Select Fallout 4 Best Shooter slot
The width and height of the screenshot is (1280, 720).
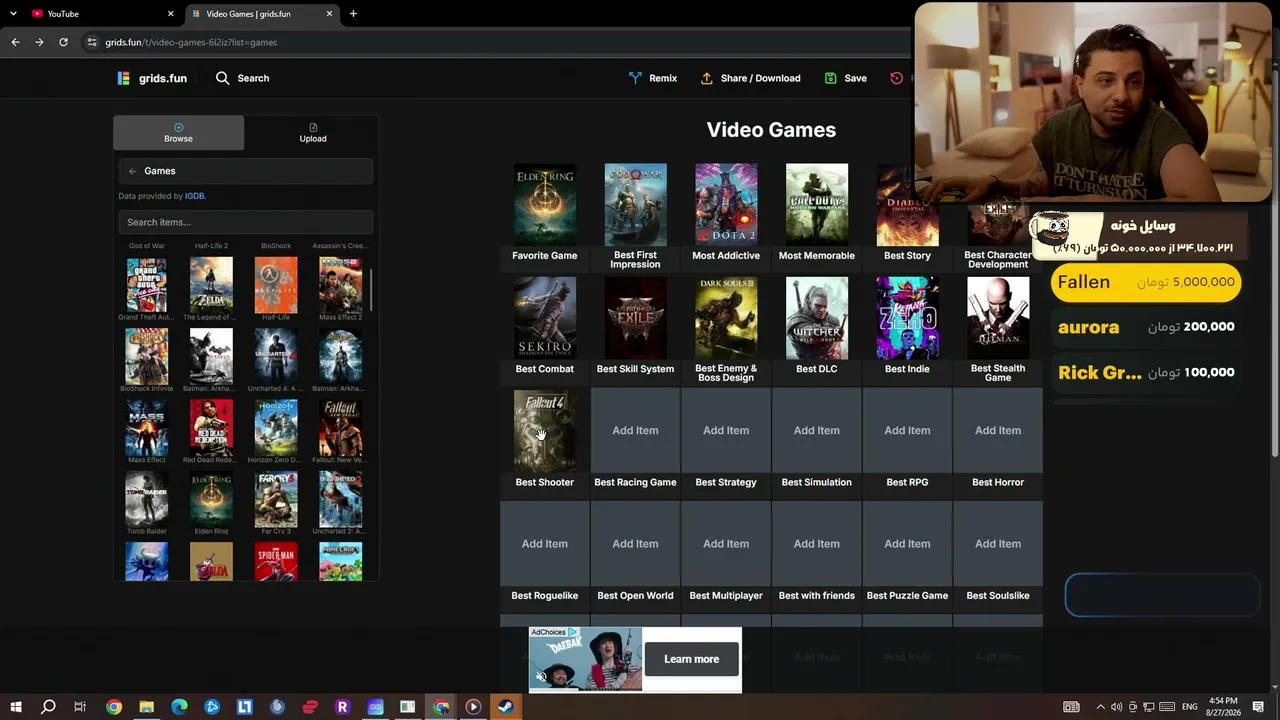(x=545, y=431)
